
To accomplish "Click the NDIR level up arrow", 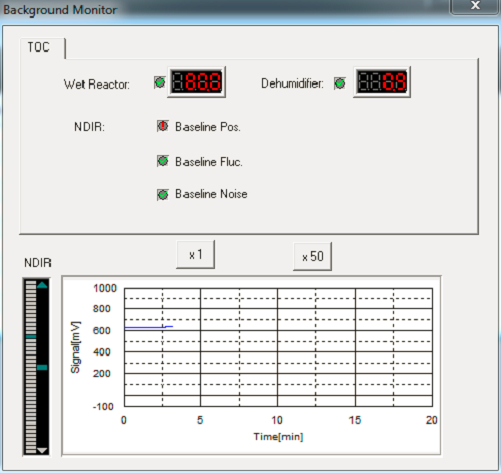I will pos(42,285).
